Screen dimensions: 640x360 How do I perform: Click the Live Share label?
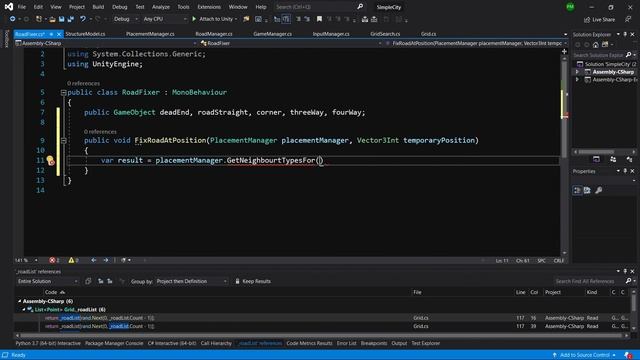point(603,20)
